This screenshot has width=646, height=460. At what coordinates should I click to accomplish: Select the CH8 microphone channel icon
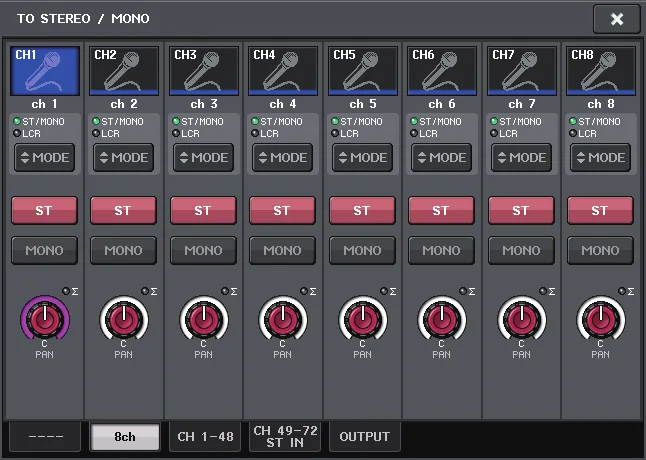(601, 71)
